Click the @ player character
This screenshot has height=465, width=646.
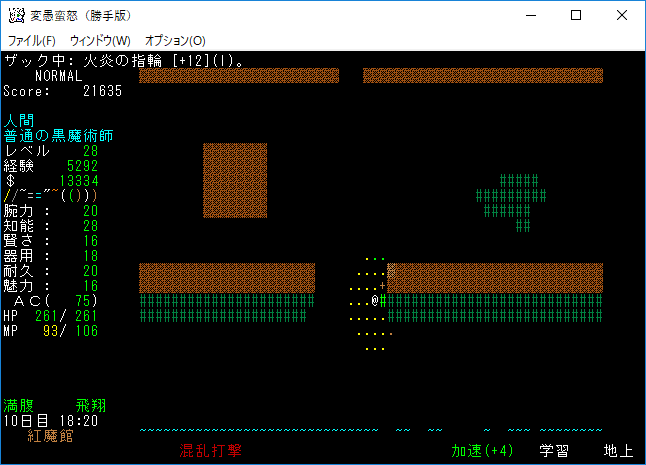375,300
